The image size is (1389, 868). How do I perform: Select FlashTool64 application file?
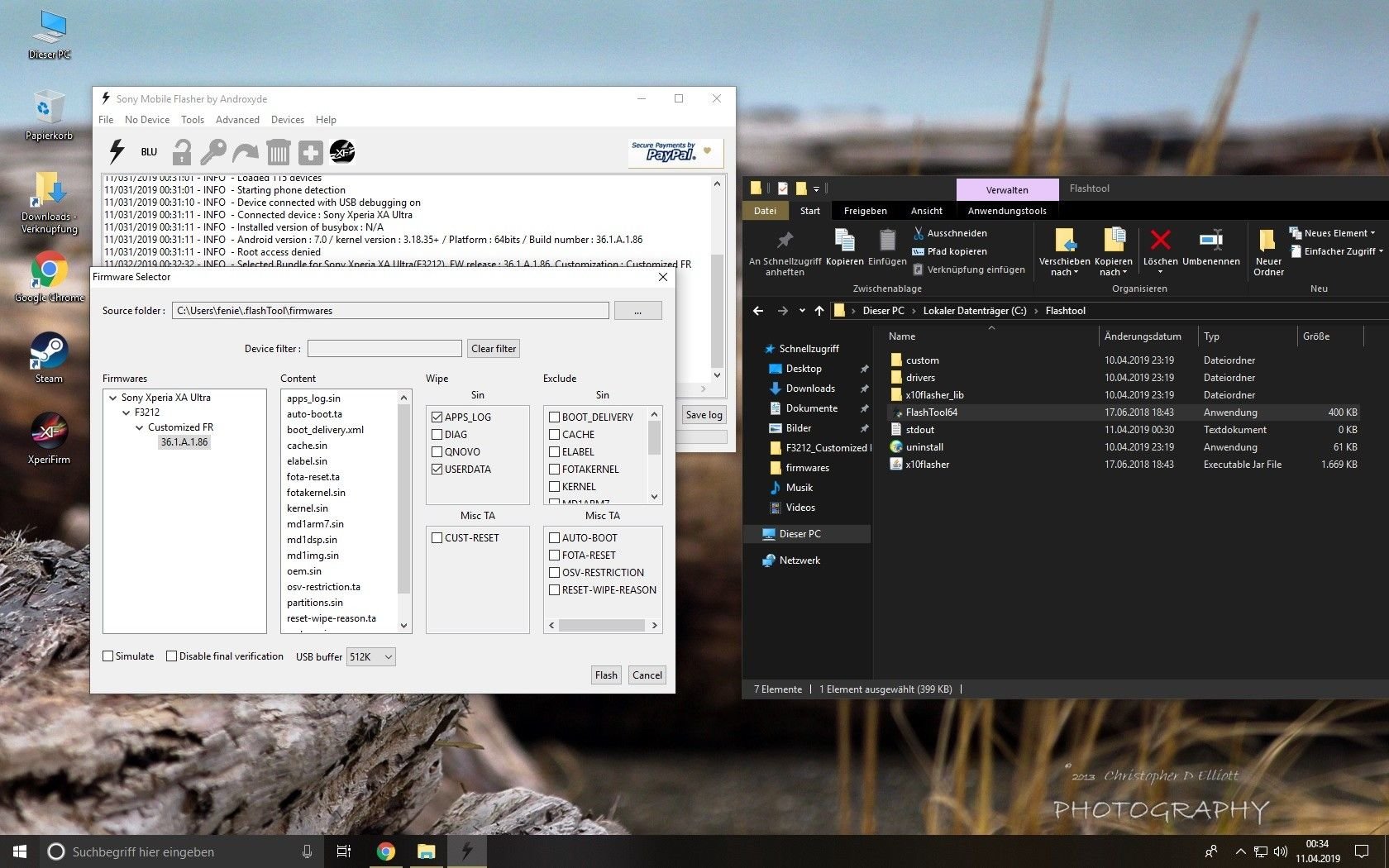click(x=931, y=412)
